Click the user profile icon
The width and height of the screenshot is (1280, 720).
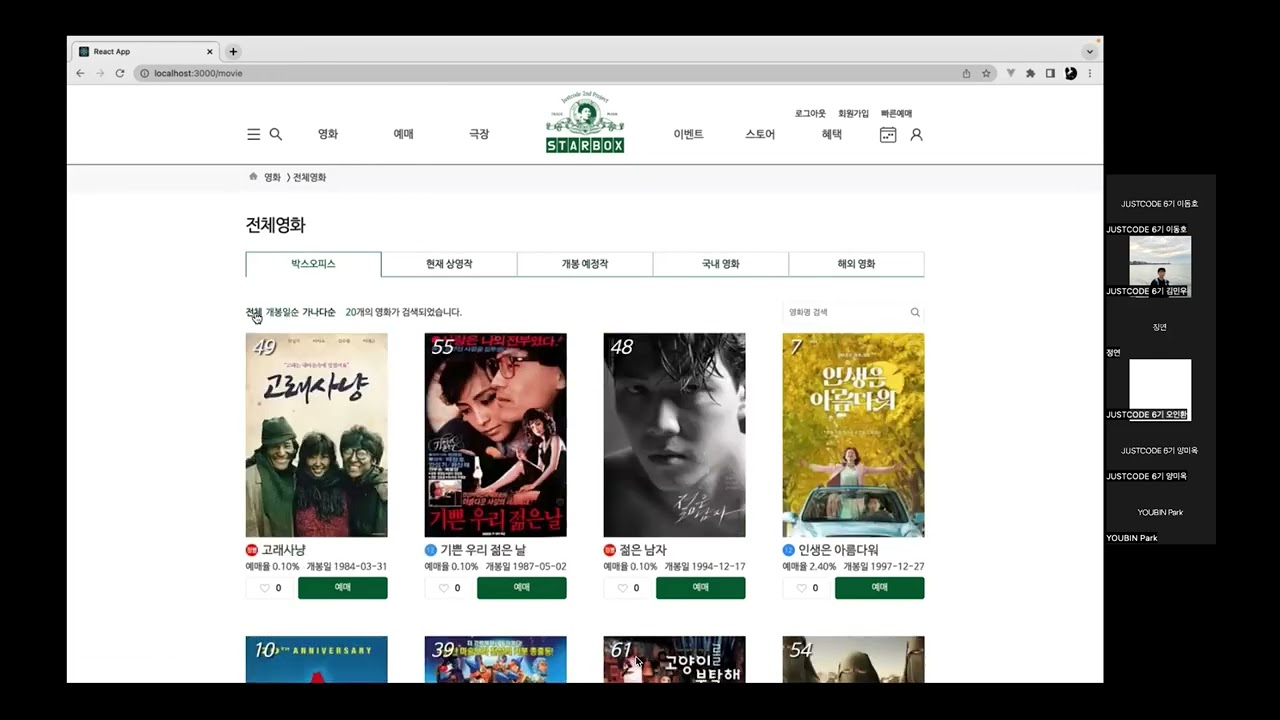pyautogui.click(x=916, y=135)
